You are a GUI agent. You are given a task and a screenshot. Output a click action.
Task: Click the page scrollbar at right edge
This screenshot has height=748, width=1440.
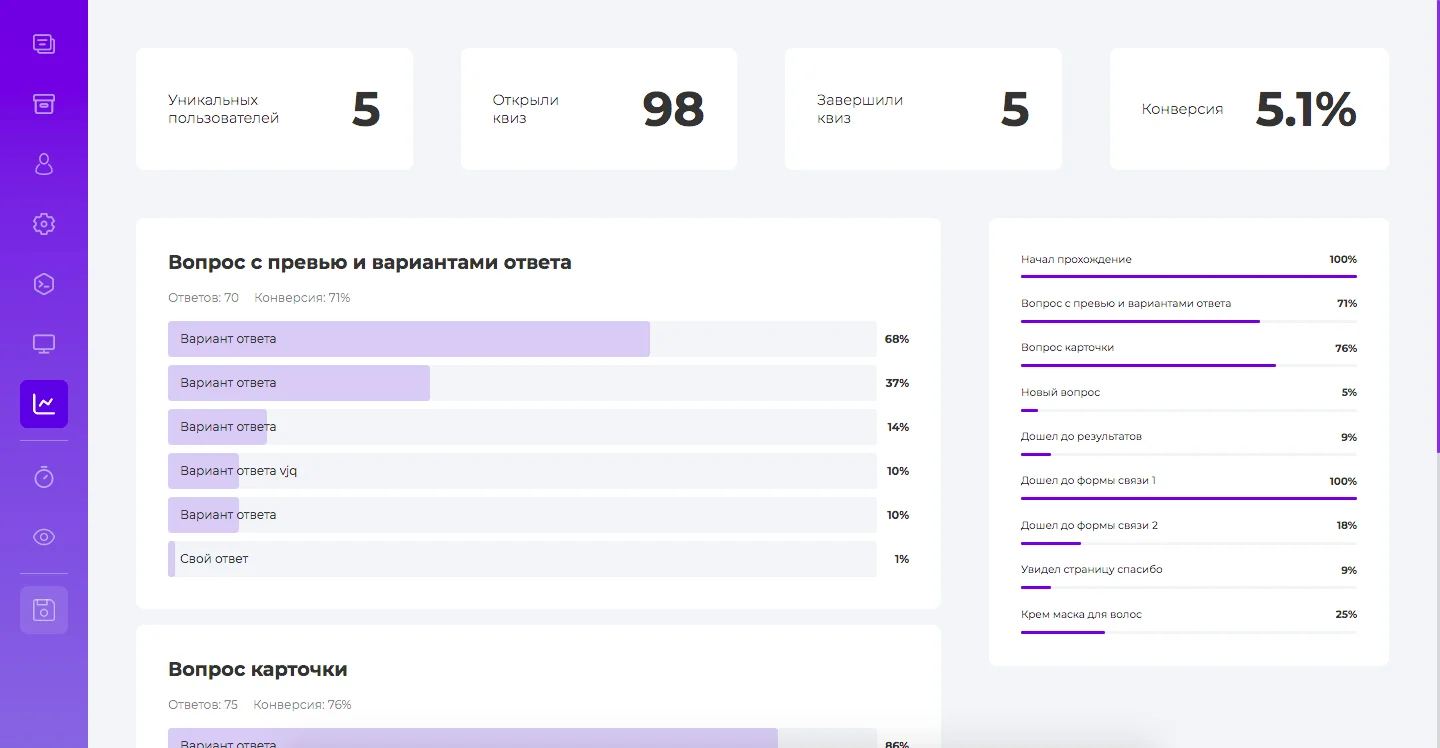[1438, 225]
